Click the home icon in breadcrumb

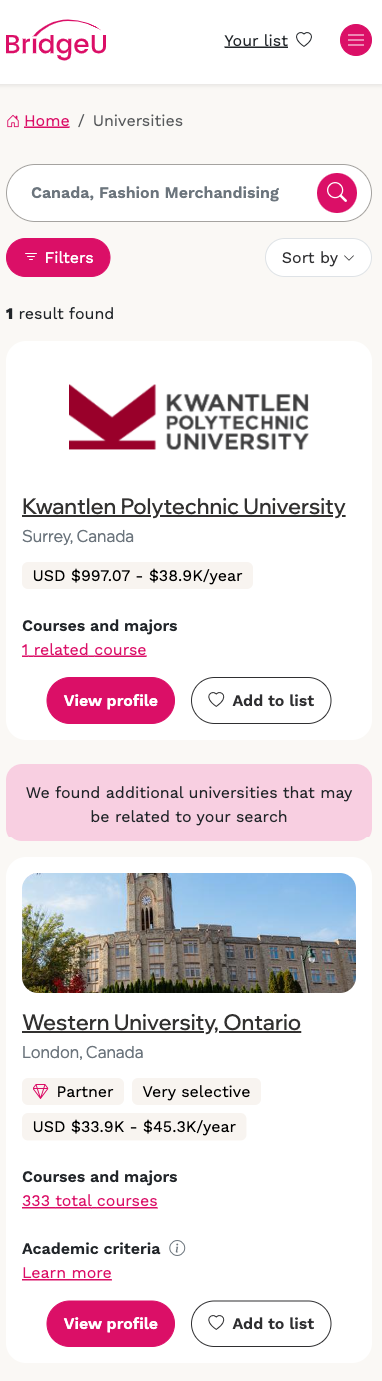[x=13, y=121]
